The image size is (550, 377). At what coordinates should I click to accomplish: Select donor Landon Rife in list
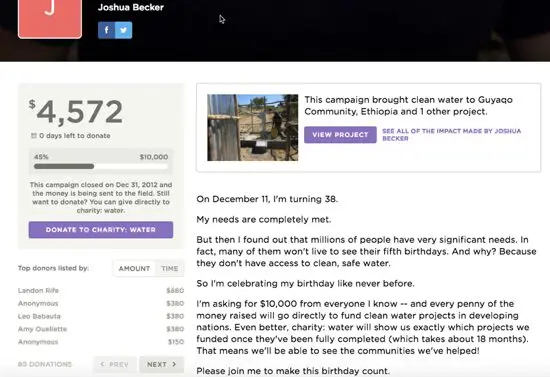[x=38, y=291]
